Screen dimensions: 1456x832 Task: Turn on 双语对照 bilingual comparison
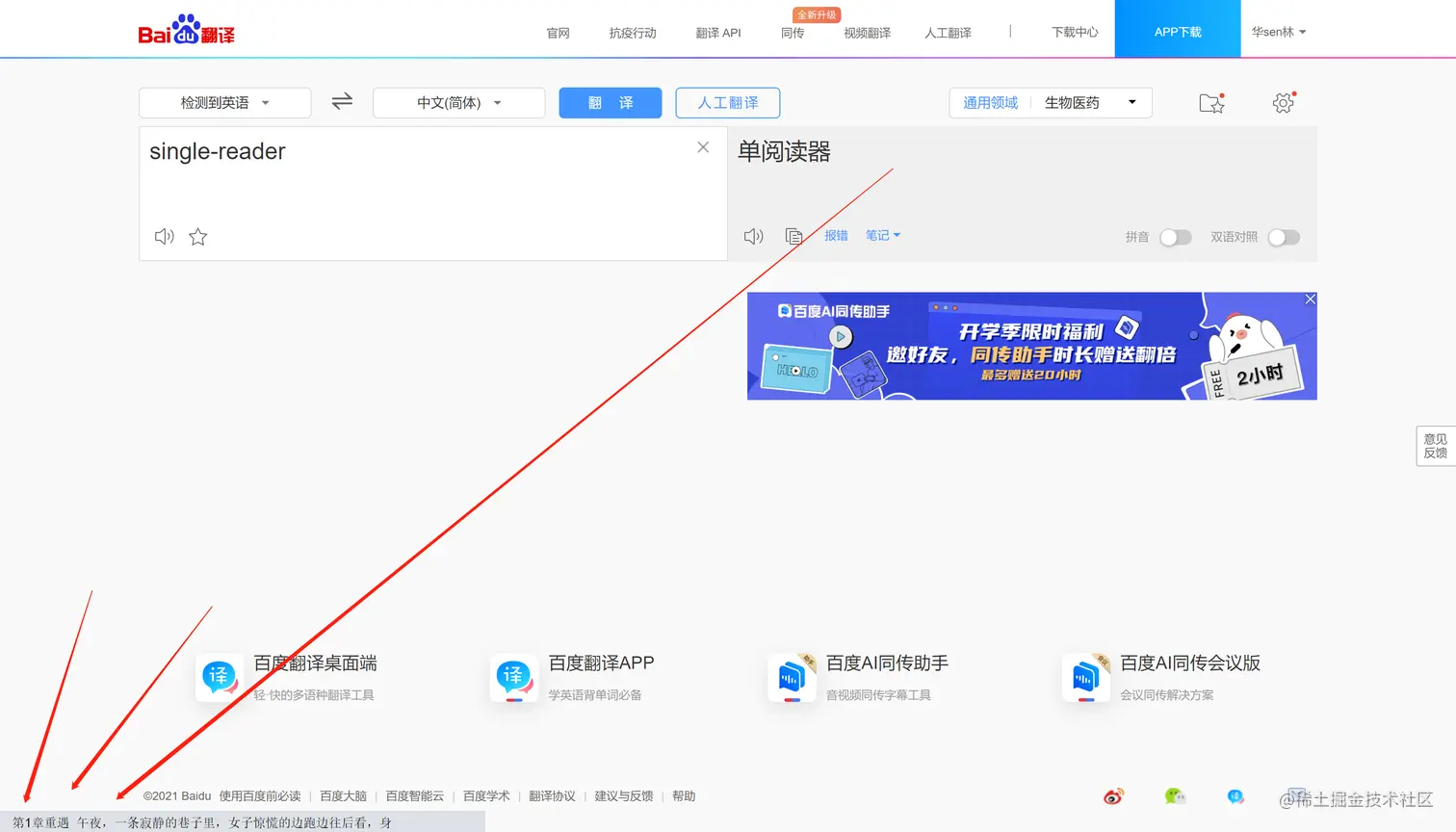[x=1285, y=237]
